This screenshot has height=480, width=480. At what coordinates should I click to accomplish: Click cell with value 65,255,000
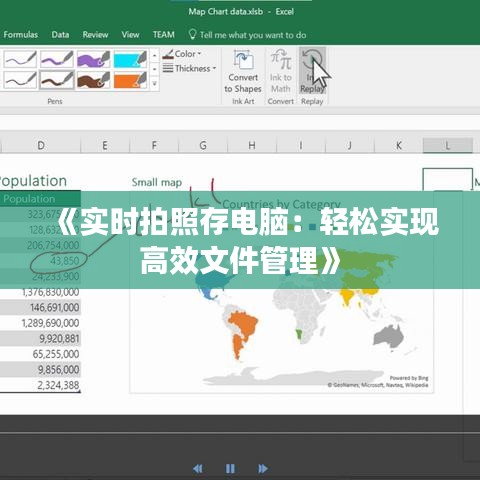(x=40, y=354)
